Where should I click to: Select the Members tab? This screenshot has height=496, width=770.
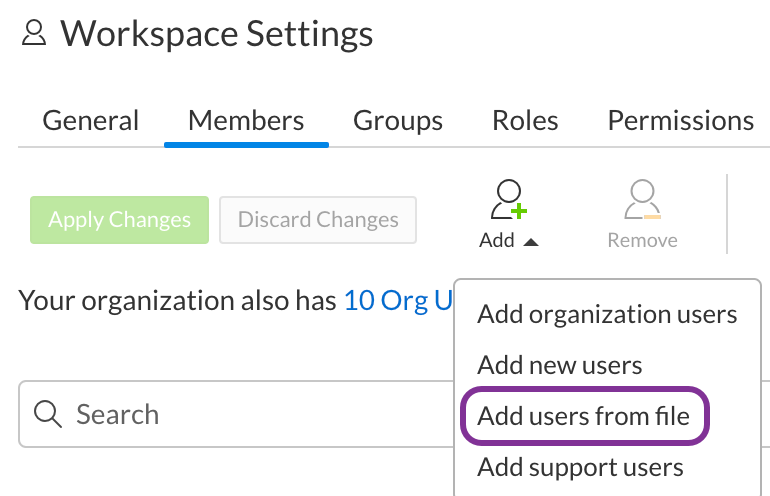246,121
